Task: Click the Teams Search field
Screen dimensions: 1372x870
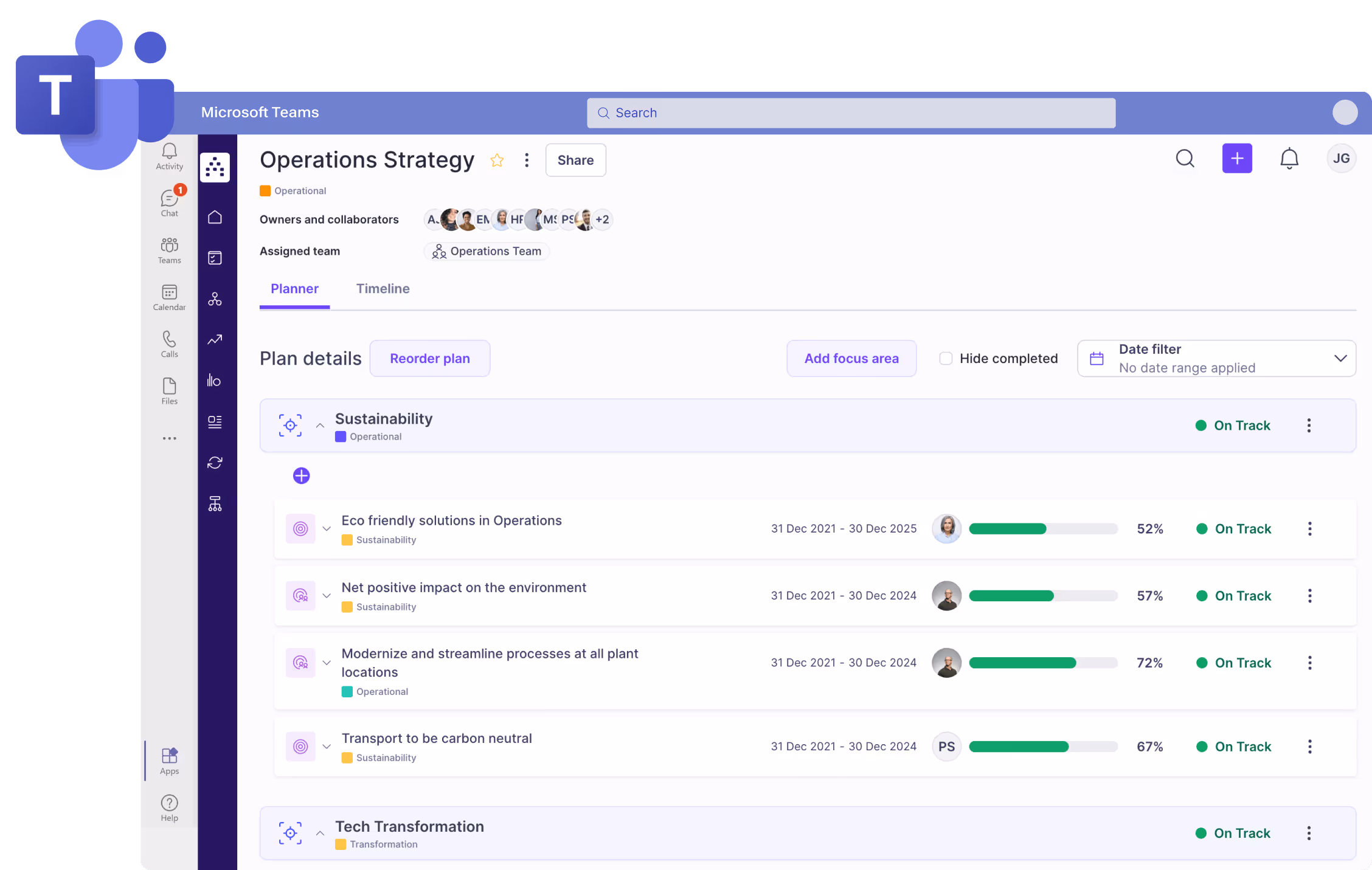Action: click(x=851, y=113)
